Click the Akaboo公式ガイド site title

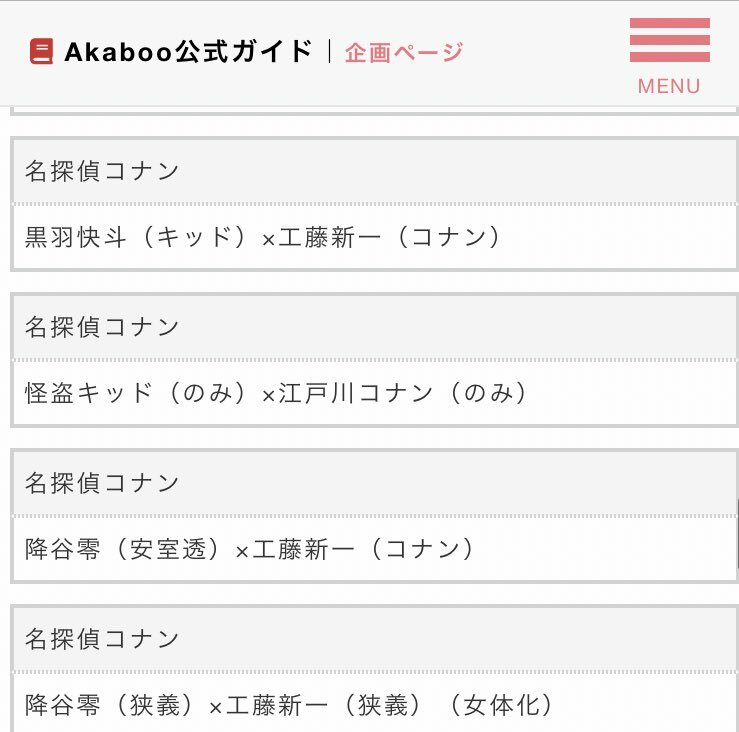point(188,52)
